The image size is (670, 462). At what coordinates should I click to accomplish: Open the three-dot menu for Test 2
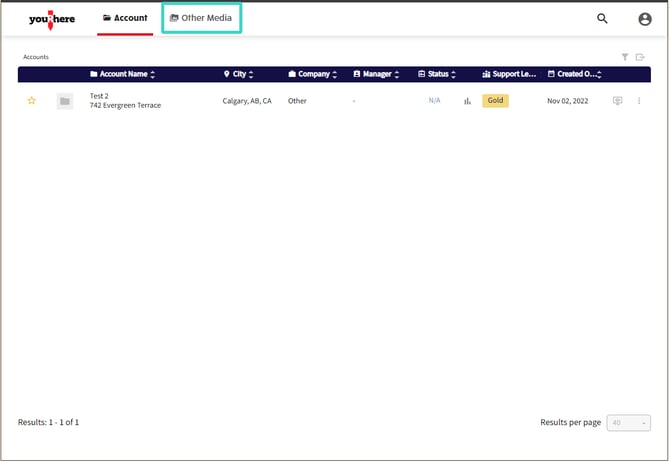click(x=639, y=101)
